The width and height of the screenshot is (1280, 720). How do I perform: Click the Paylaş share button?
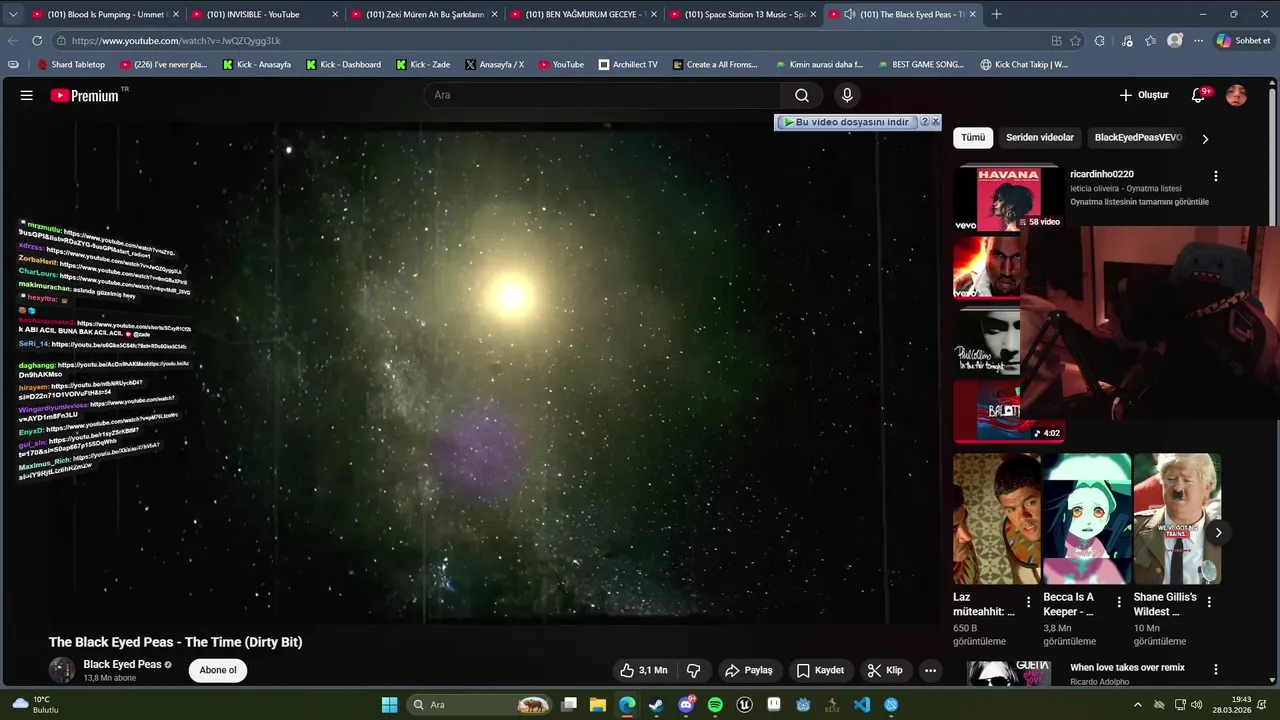[x=749, y=670]
